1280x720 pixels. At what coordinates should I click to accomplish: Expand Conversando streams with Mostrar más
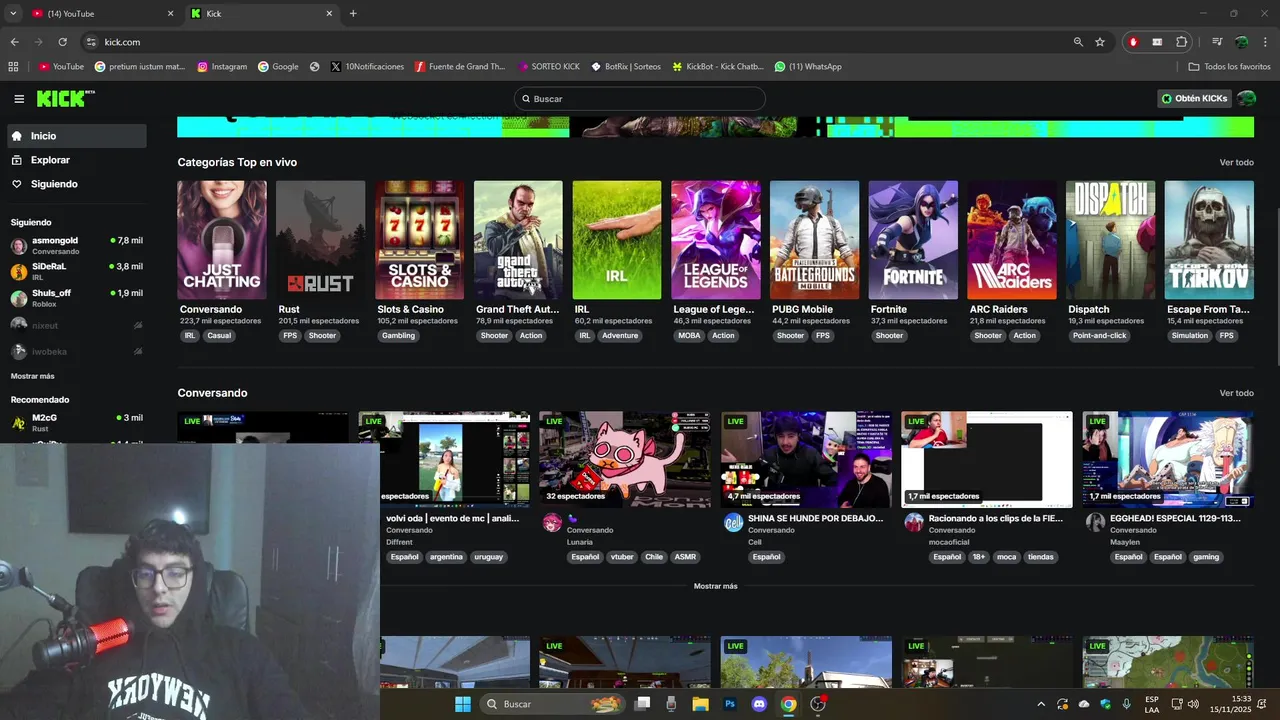(x=716, y=586)
